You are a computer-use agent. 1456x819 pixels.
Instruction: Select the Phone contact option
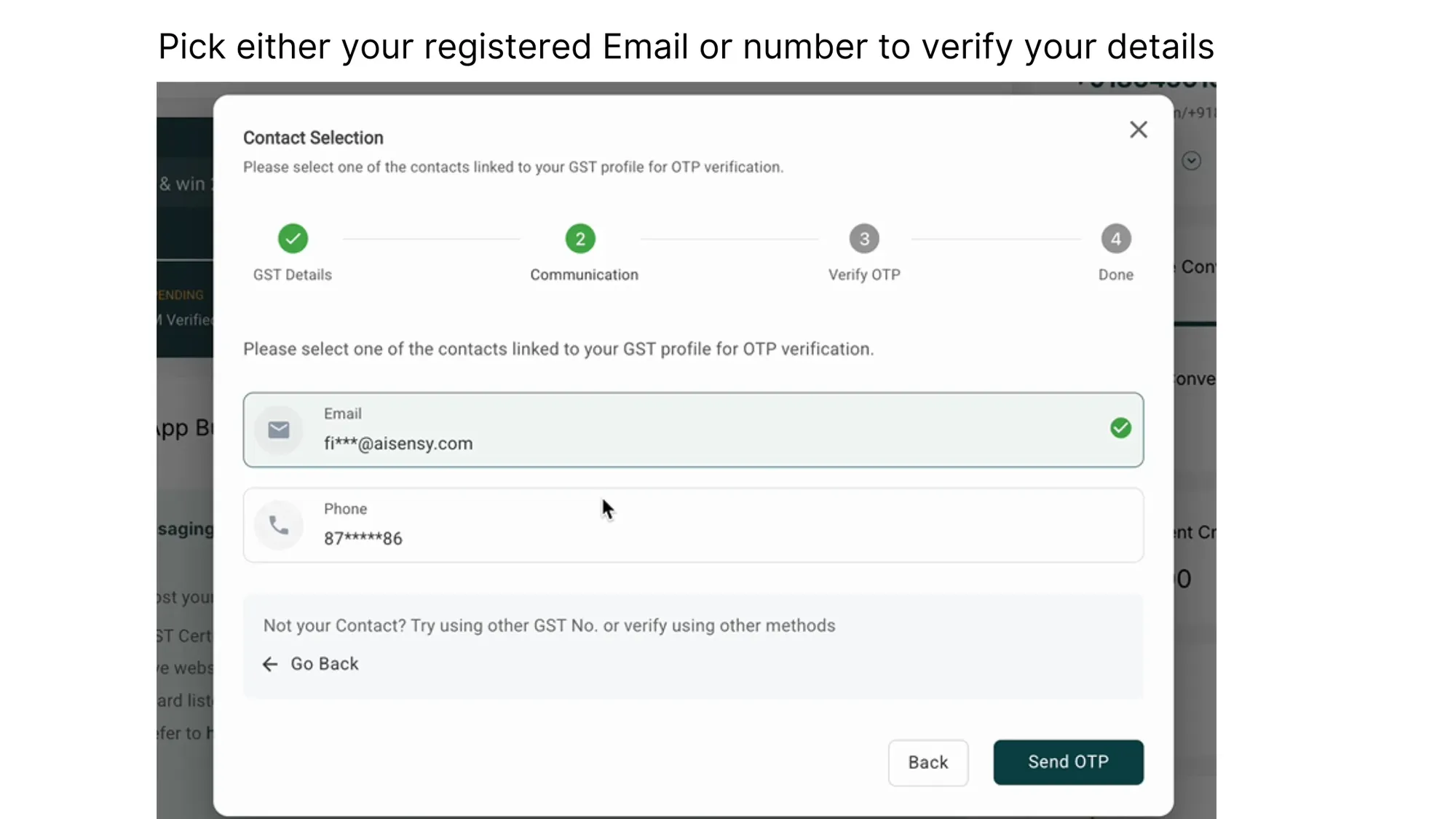692,524
